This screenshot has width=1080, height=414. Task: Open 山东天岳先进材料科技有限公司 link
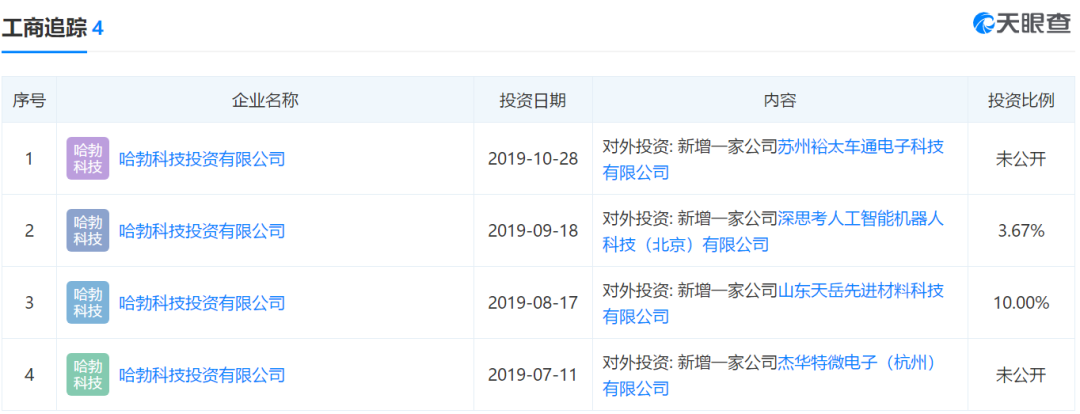773,302
